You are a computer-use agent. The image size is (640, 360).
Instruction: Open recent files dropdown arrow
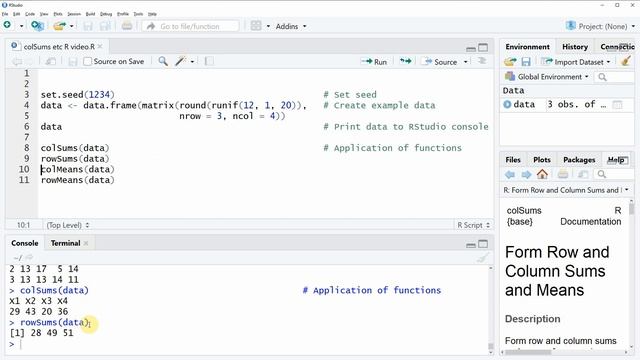(71, 26)
